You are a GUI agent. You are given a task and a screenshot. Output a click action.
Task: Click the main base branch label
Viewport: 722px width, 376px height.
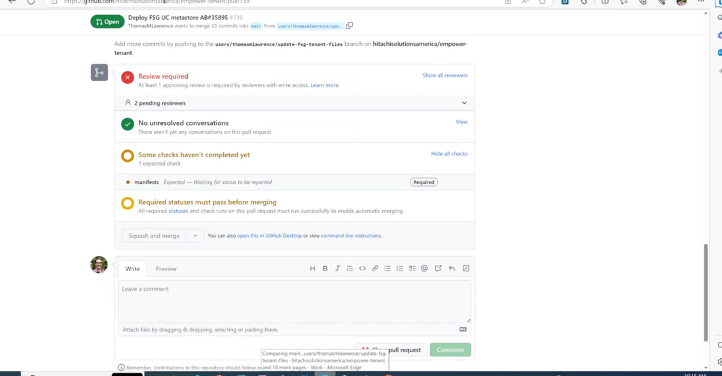(256, 26)
